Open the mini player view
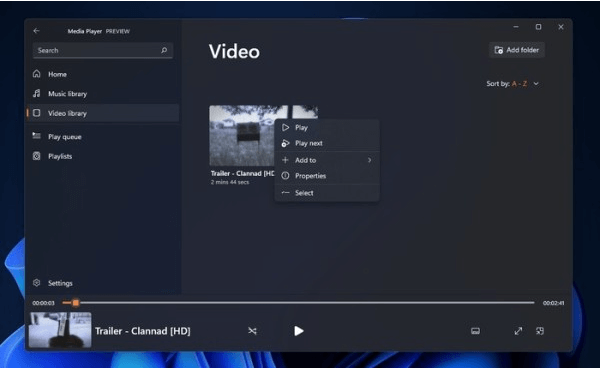Screen dimensions: 601x369 pos(540,331)
